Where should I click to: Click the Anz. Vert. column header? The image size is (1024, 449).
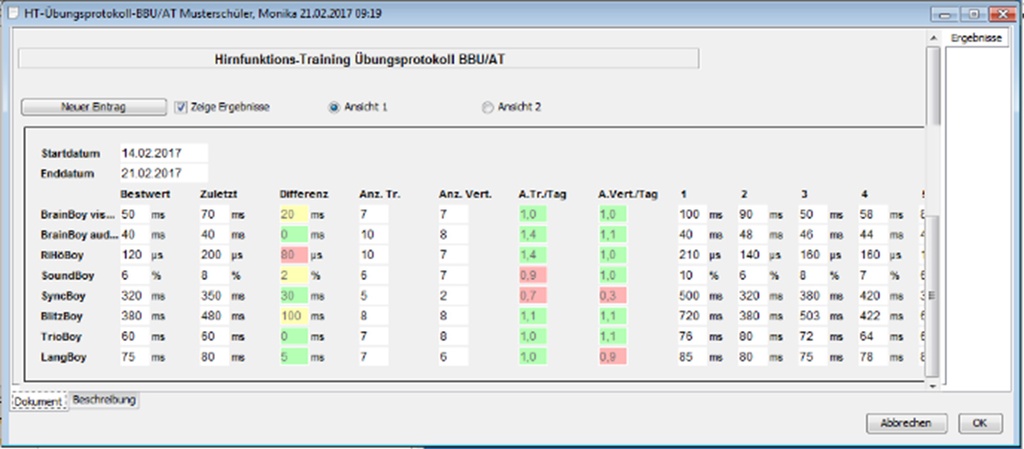(x=466, y=194)
